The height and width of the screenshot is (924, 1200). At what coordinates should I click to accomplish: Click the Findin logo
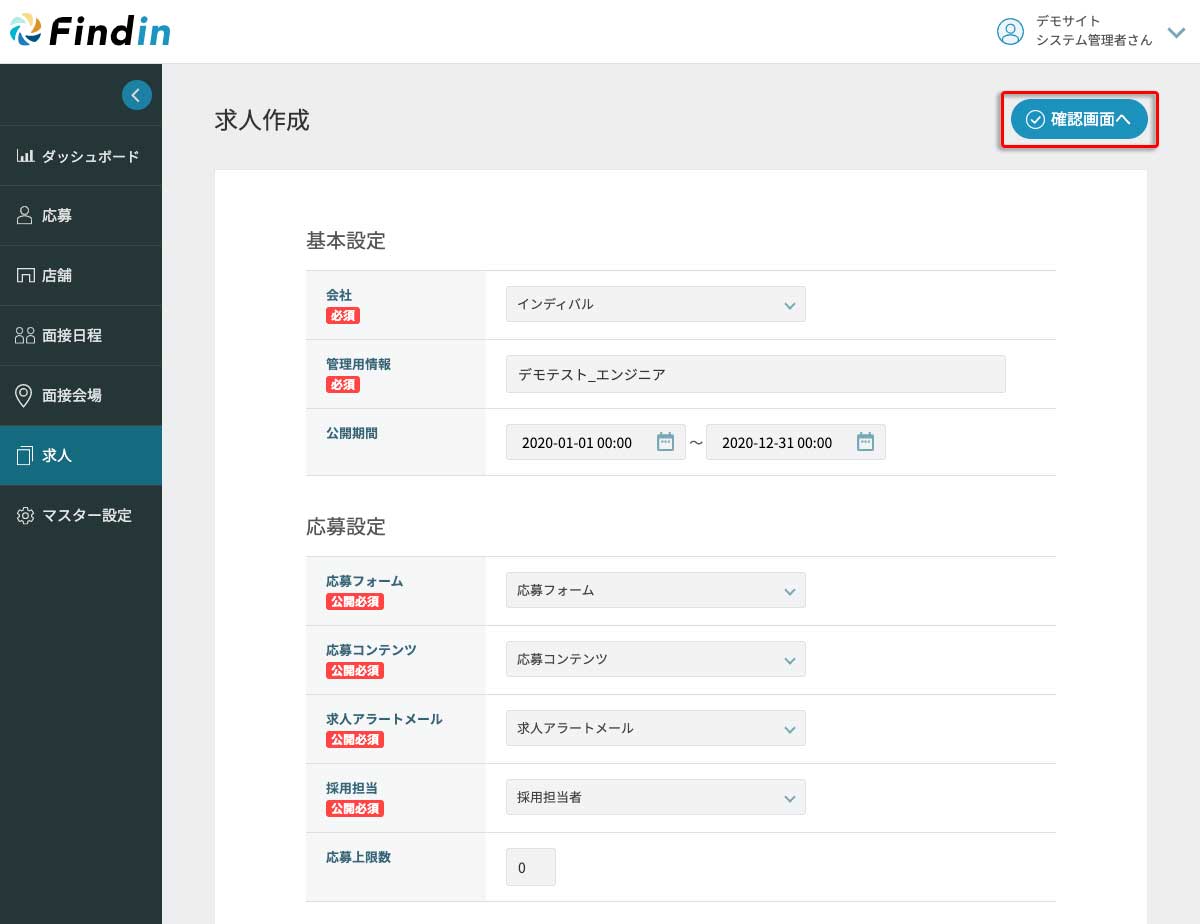90,31
